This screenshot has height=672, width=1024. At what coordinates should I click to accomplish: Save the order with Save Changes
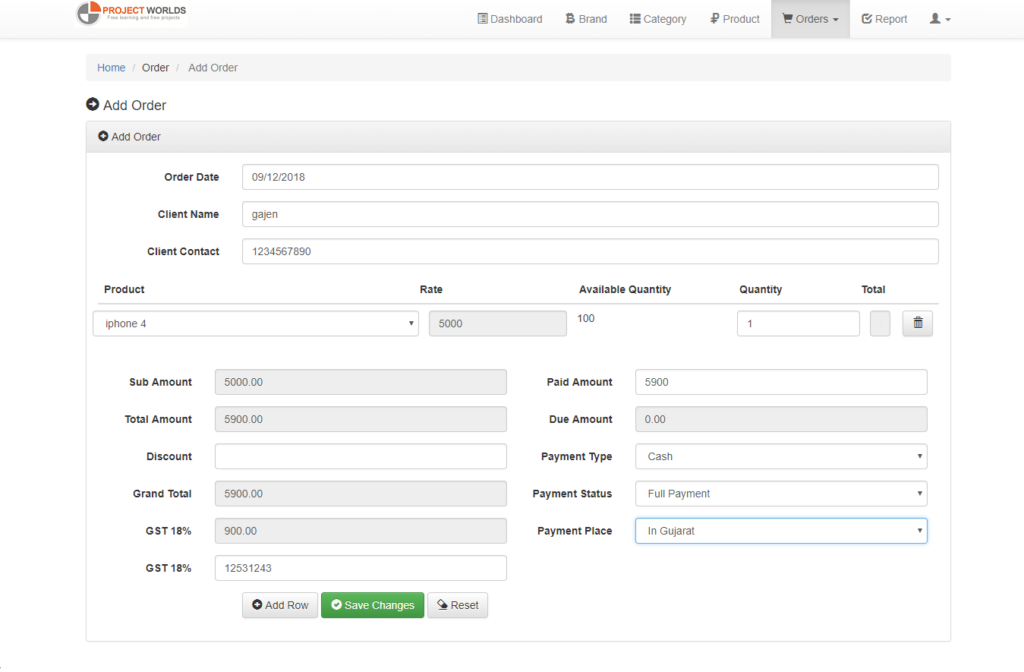click(372, 605)
